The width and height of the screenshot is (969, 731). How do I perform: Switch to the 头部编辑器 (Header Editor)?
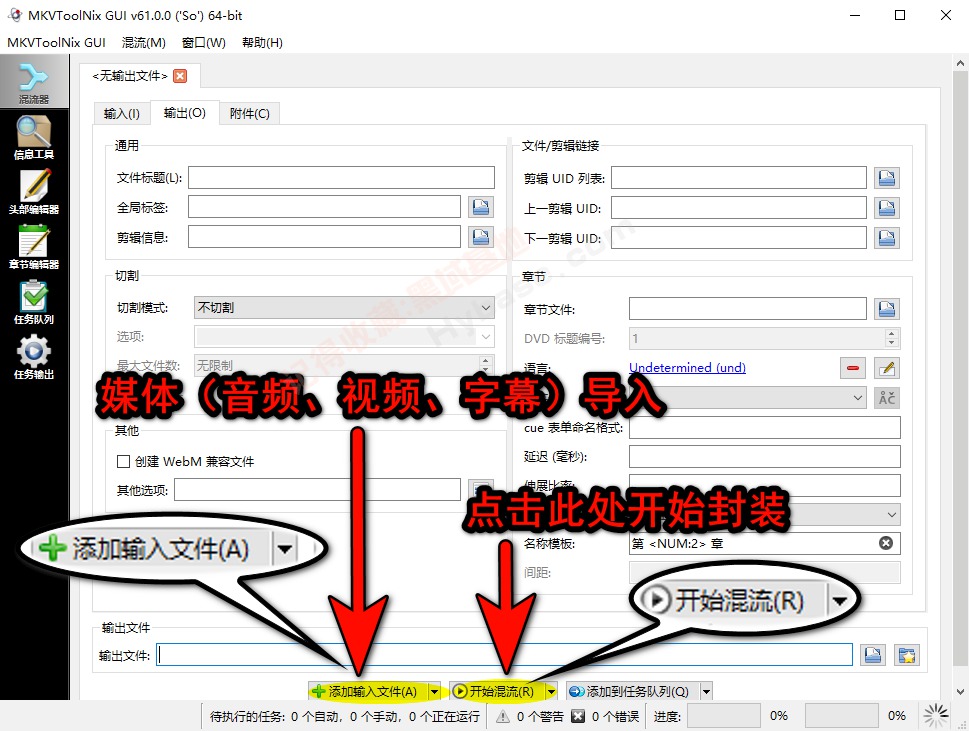point(34,192)
